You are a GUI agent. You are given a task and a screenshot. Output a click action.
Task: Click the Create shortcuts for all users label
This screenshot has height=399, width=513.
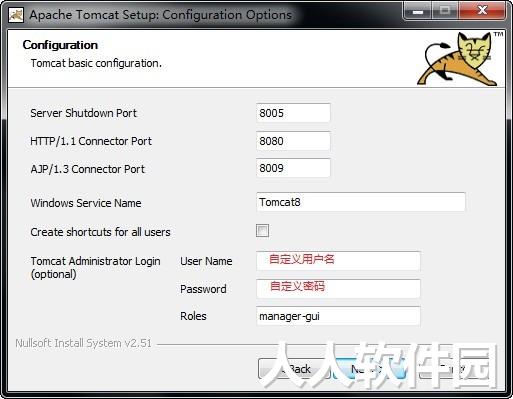(x=100, y=232)
